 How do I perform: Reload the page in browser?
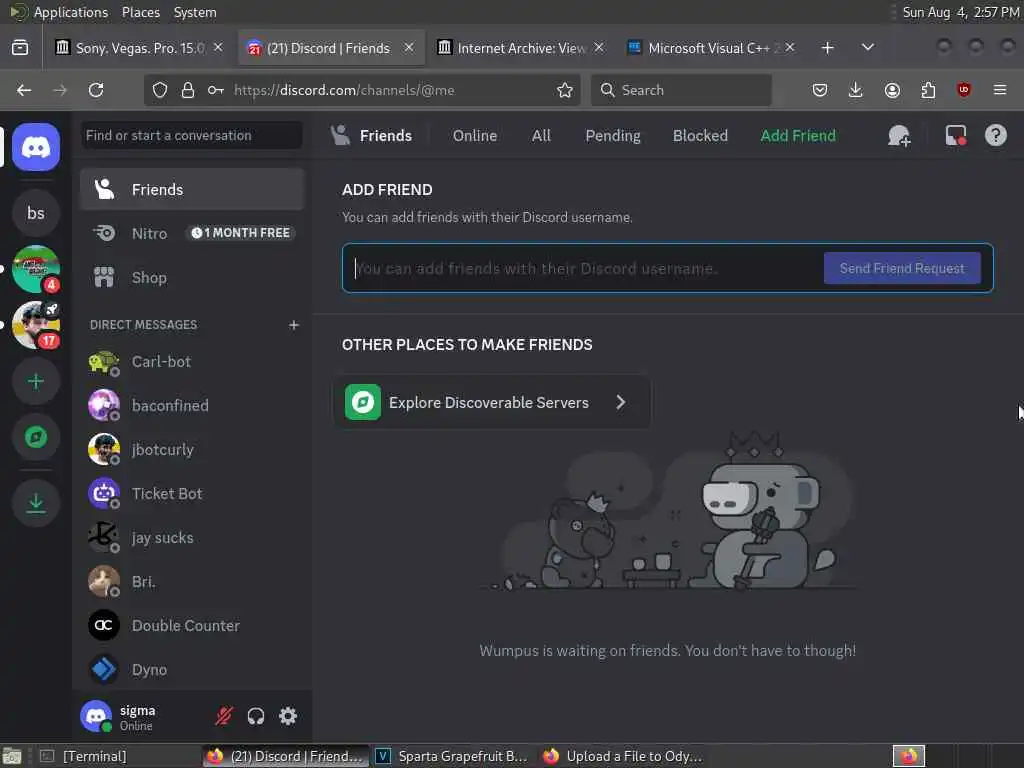coord(96,90)
